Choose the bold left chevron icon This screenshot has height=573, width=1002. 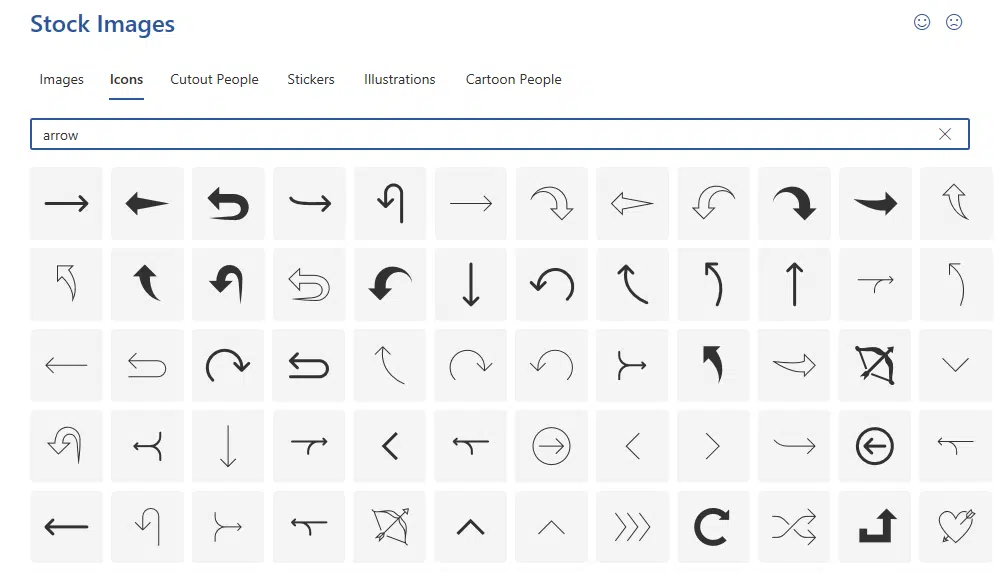point(390,446)
